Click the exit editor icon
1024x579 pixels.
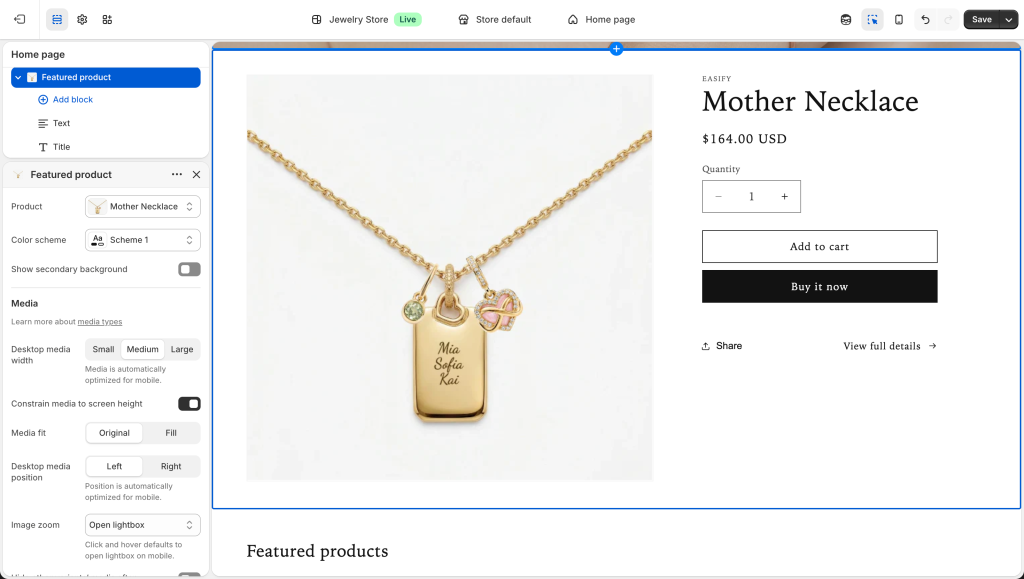click(20, 19)
